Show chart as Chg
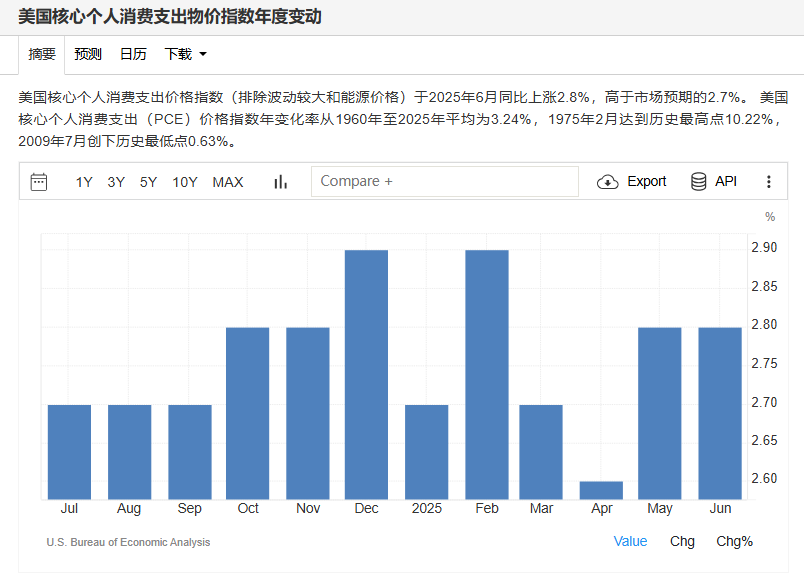 pos(682,541)
